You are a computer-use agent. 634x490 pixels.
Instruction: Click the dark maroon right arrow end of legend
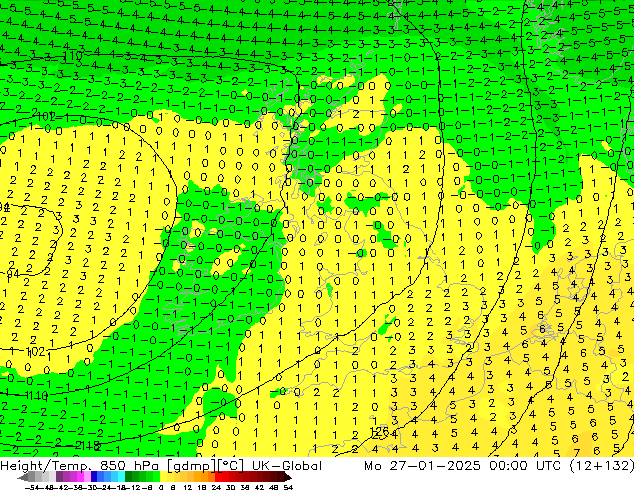click(x=287, y=477)
